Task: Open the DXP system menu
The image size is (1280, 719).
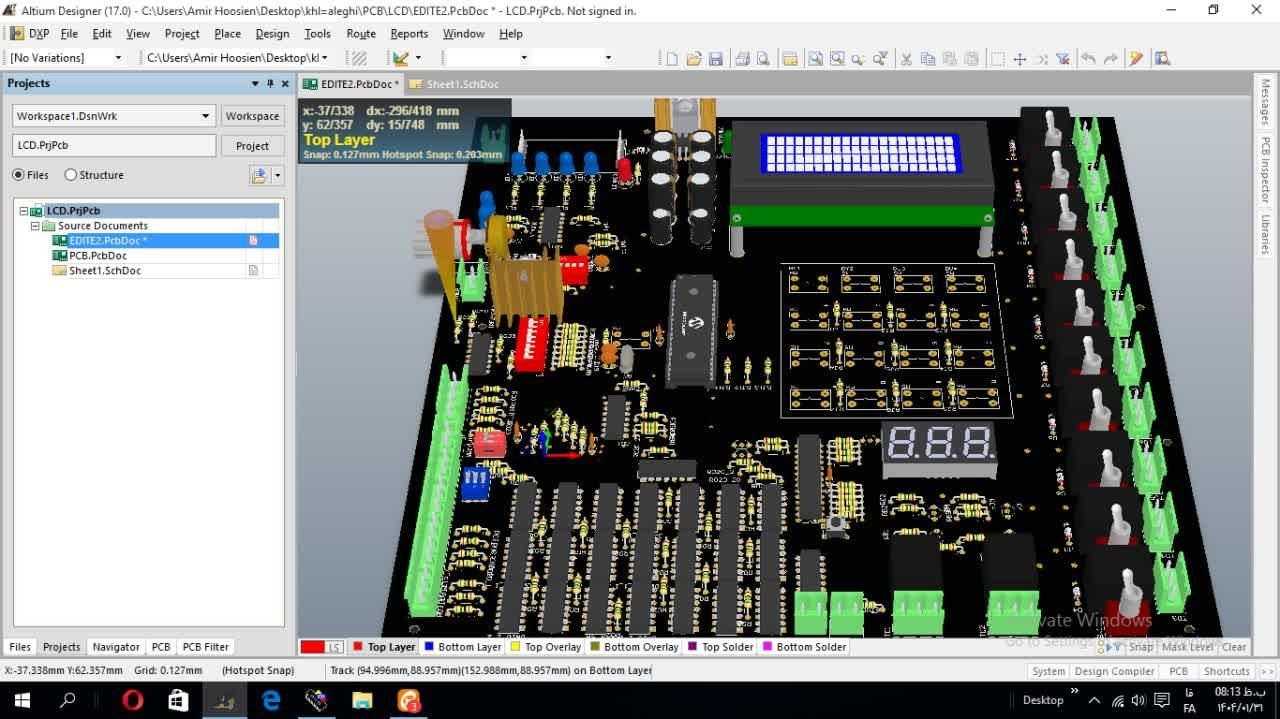Action: point(30,33)
